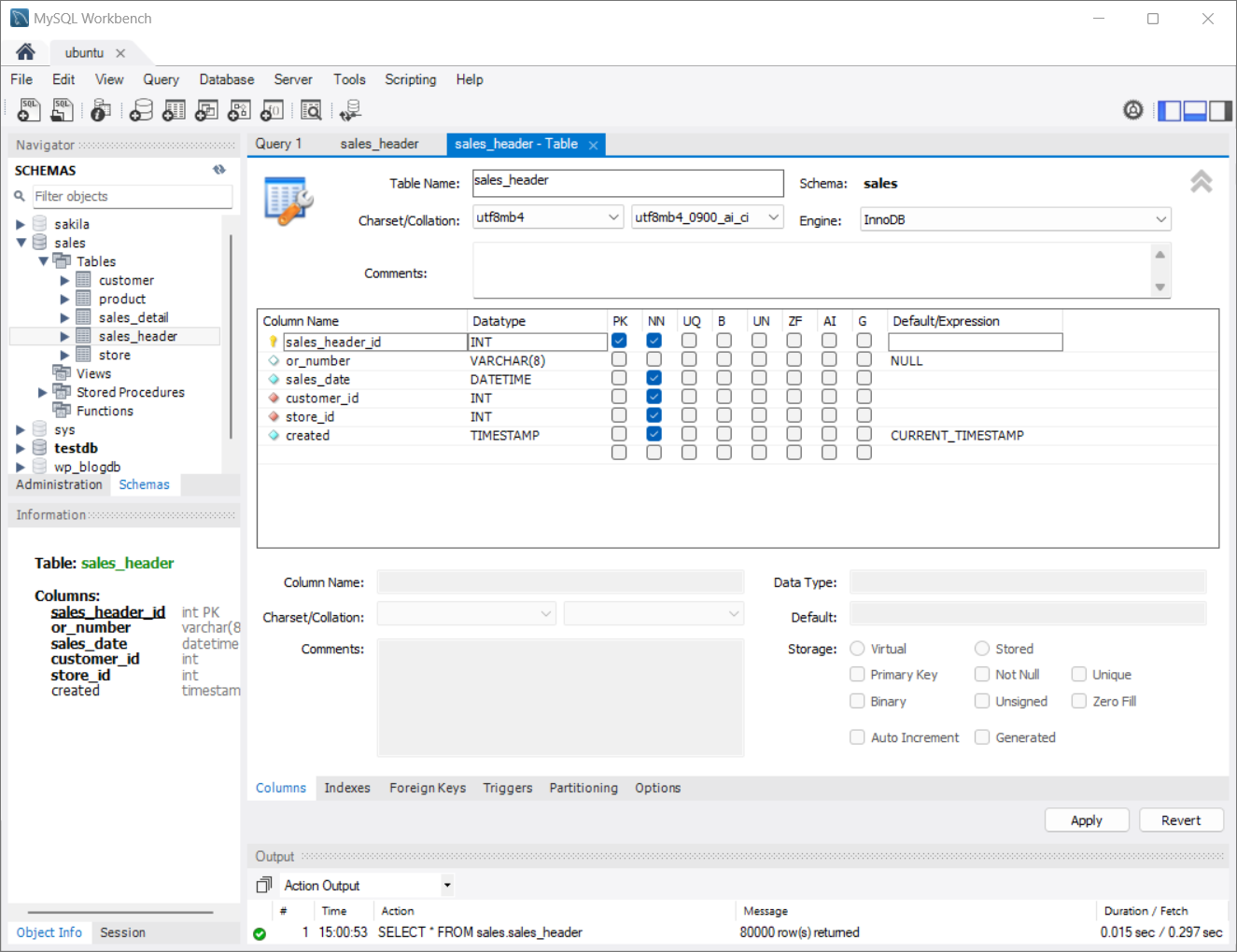Create new view toolbar icon

[x=206, y=110]
